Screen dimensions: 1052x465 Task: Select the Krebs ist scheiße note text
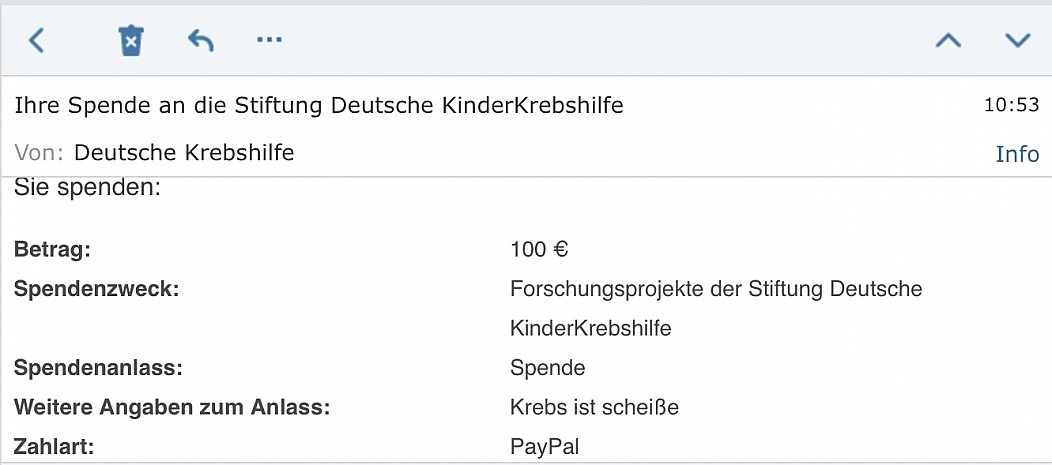(x=594, y=407)
